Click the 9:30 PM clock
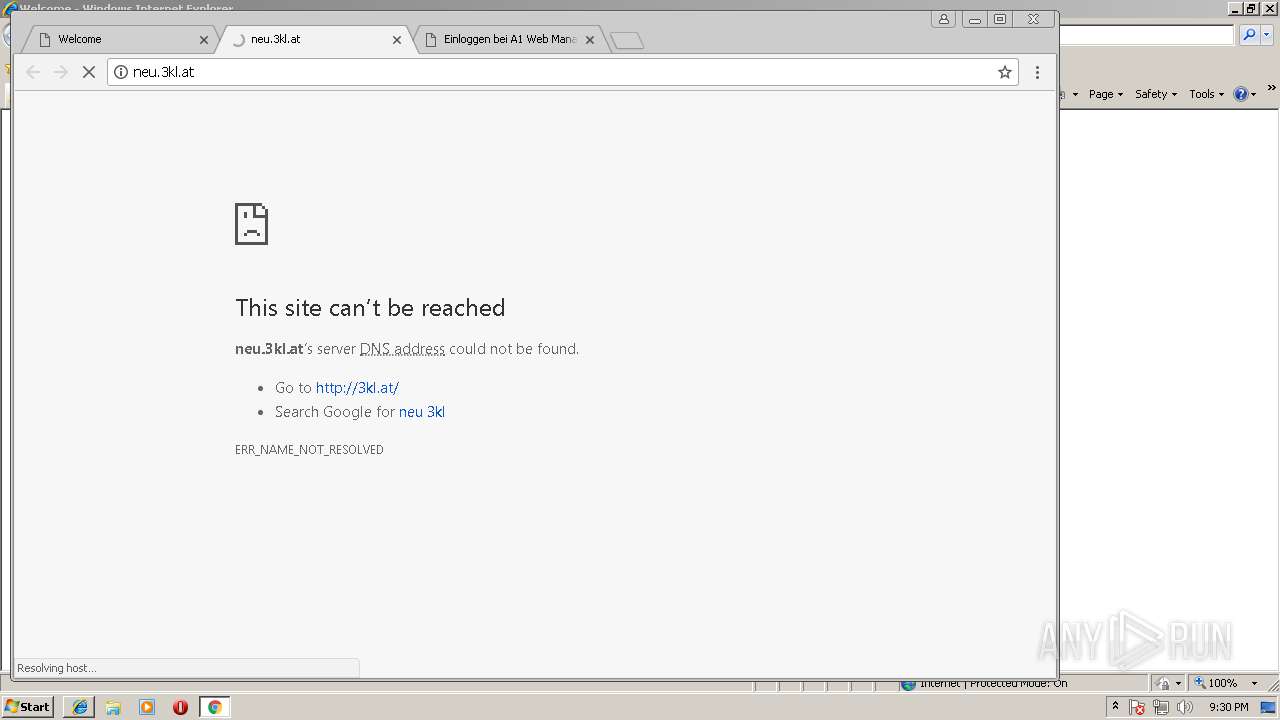 coord(1228,707)
